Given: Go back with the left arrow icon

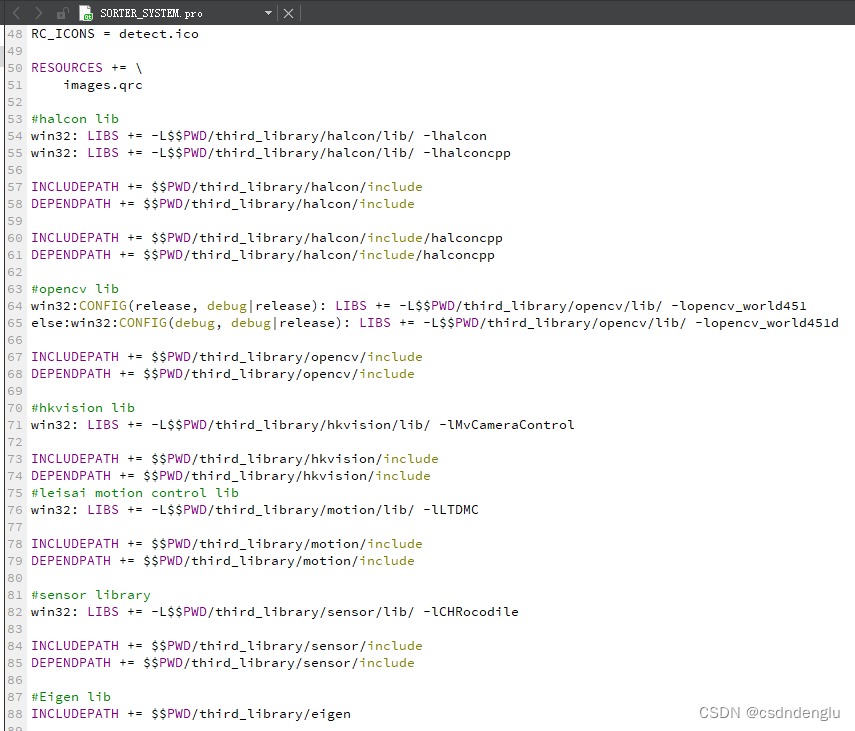Looking at the screenshot, I should click(x=16, y=13).
